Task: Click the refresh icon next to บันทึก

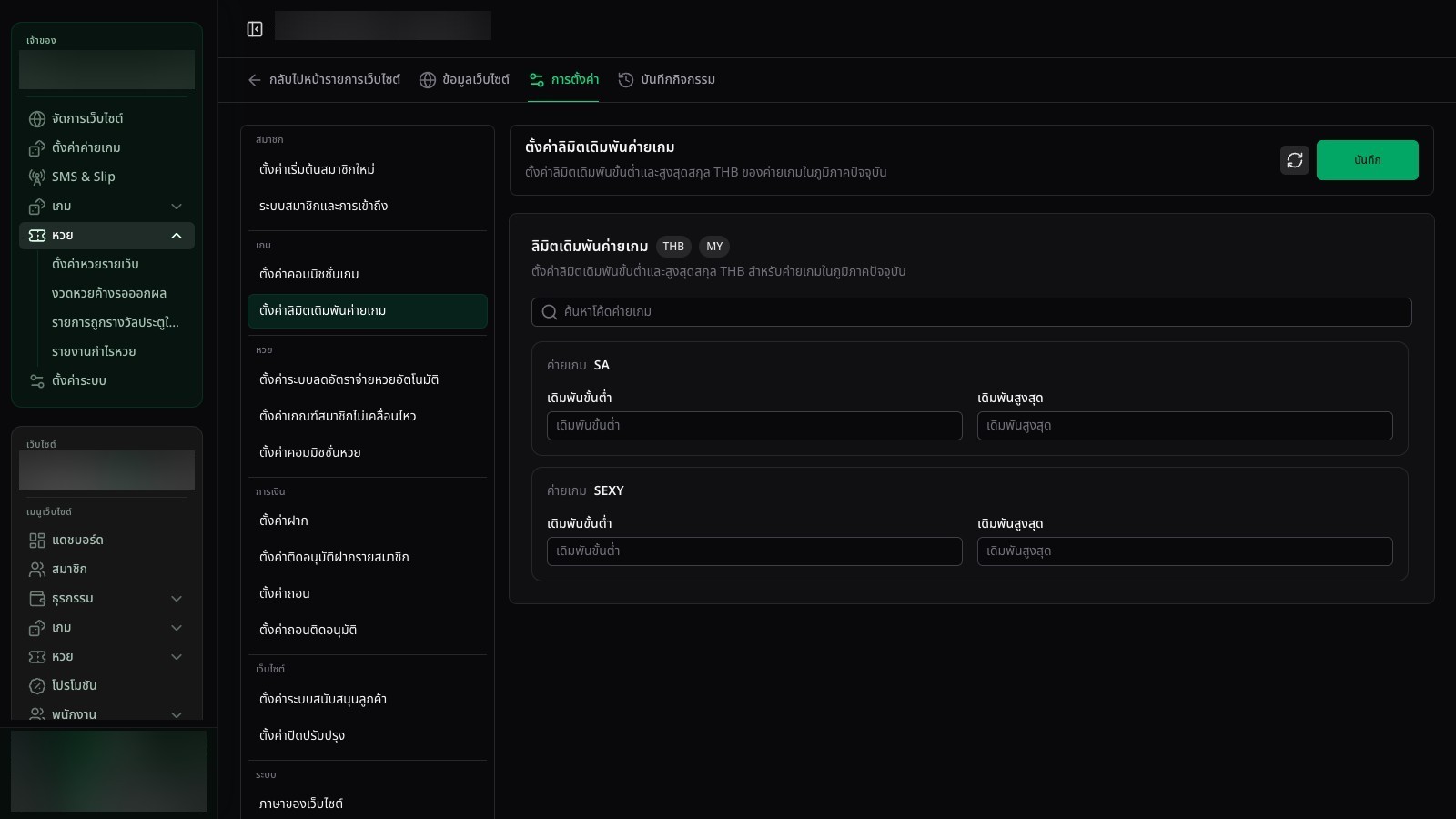Action: click(1295, 160)
